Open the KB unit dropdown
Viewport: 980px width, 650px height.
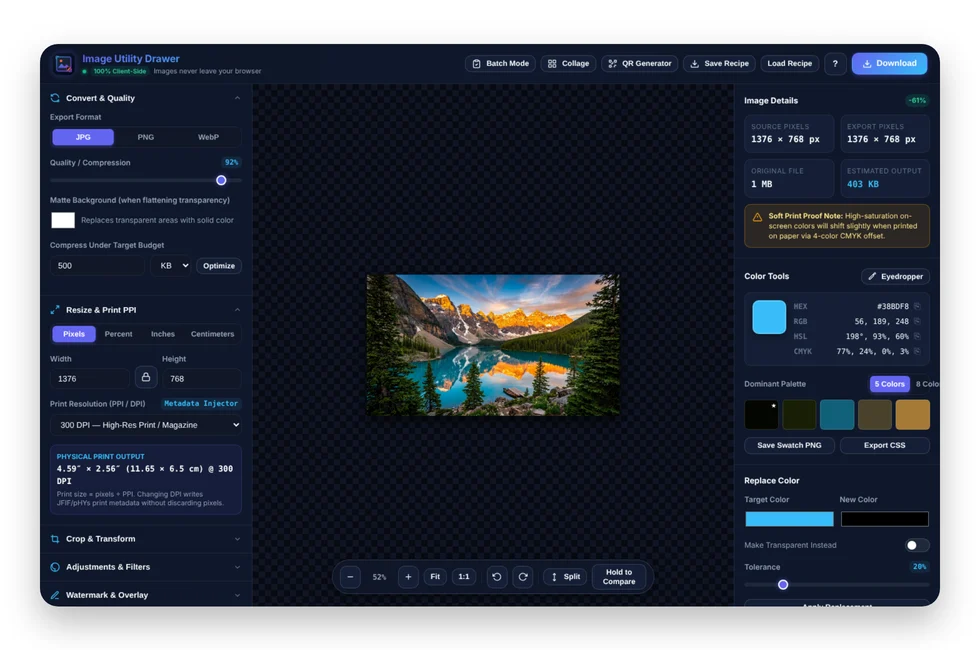click(x=171, y=266)
